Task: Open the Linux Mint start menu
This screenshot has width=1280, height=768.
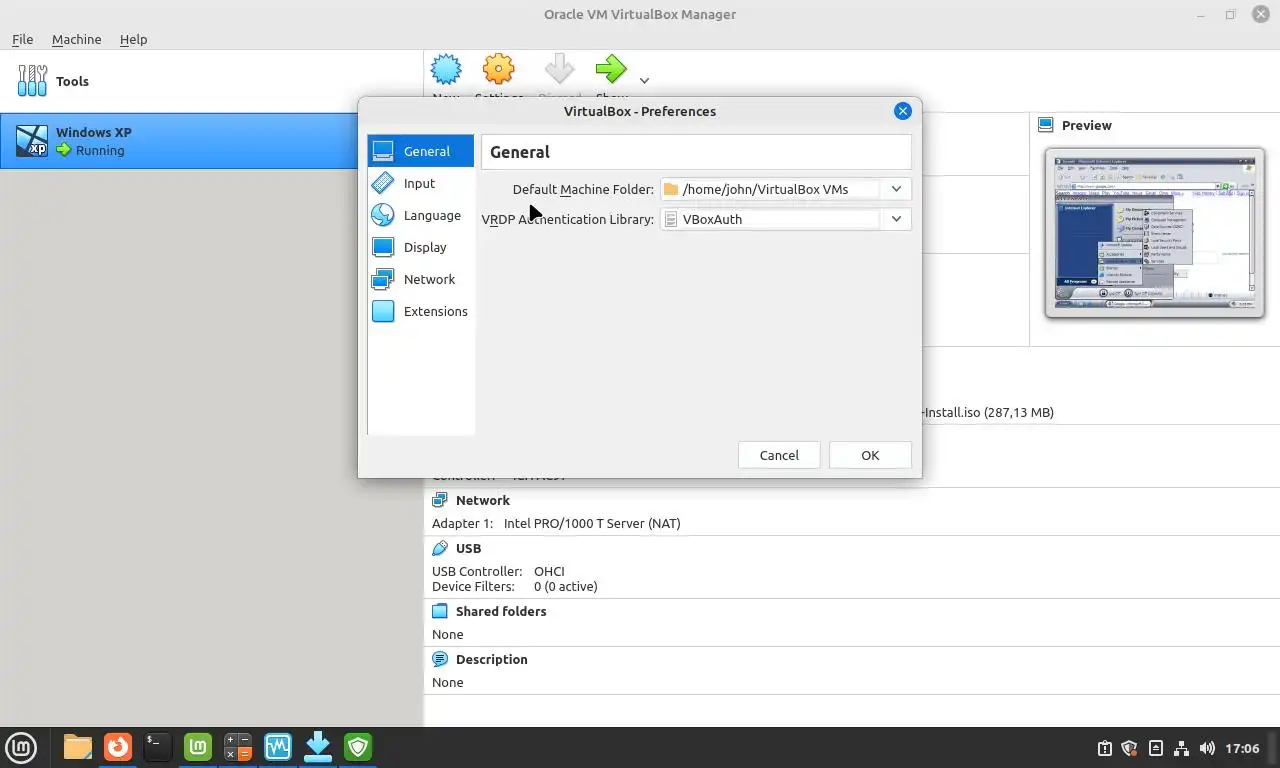Action: (21, 747)
